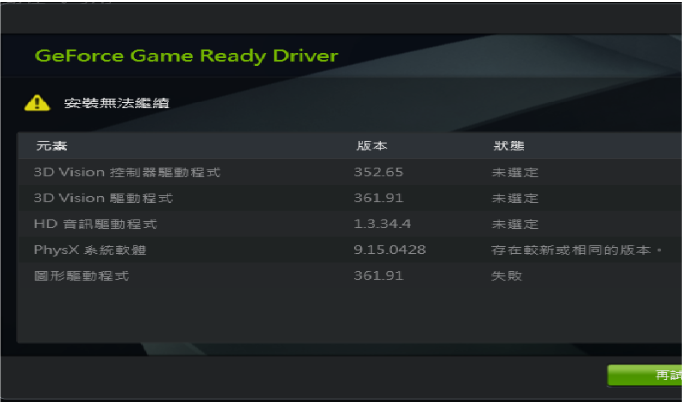Click the yellow warning triangle icon
Screen dimensions: 683x402
37,103
